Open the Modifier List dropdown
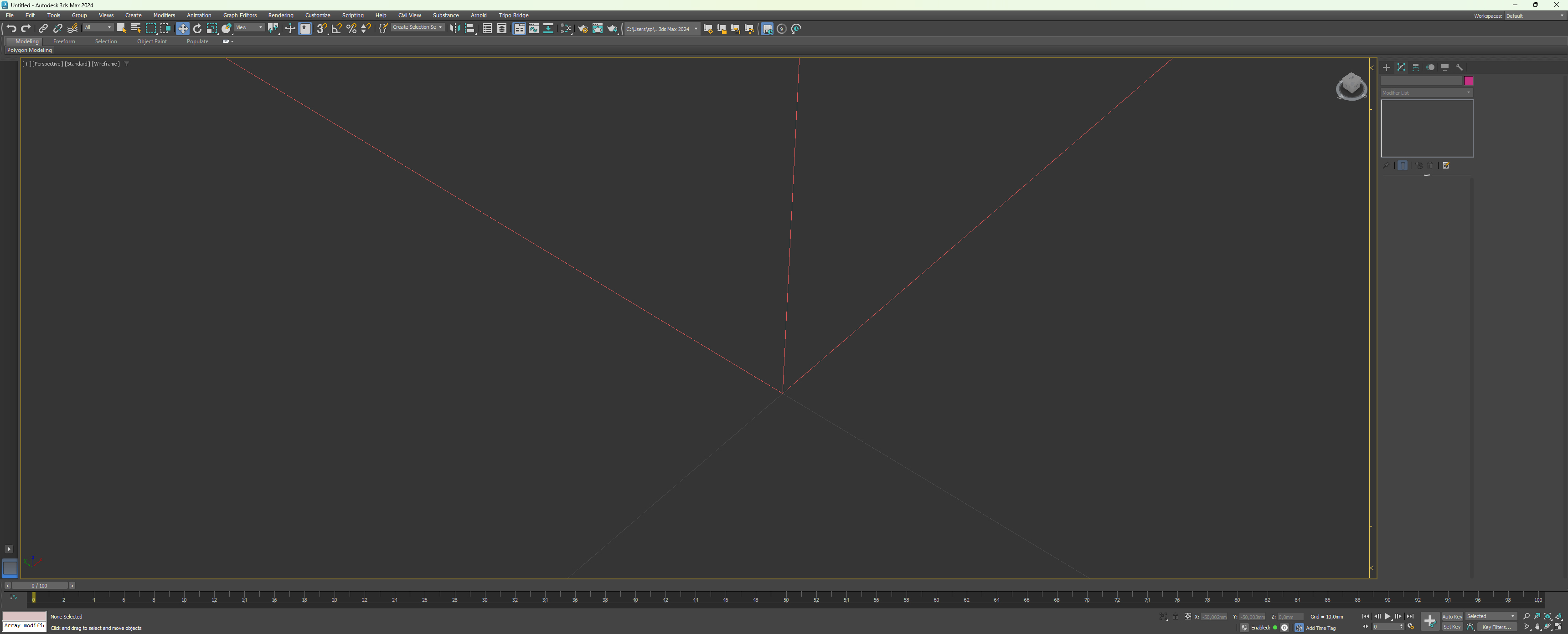This screenshot has height=634, width=1568. click(x=1426, y=92)
